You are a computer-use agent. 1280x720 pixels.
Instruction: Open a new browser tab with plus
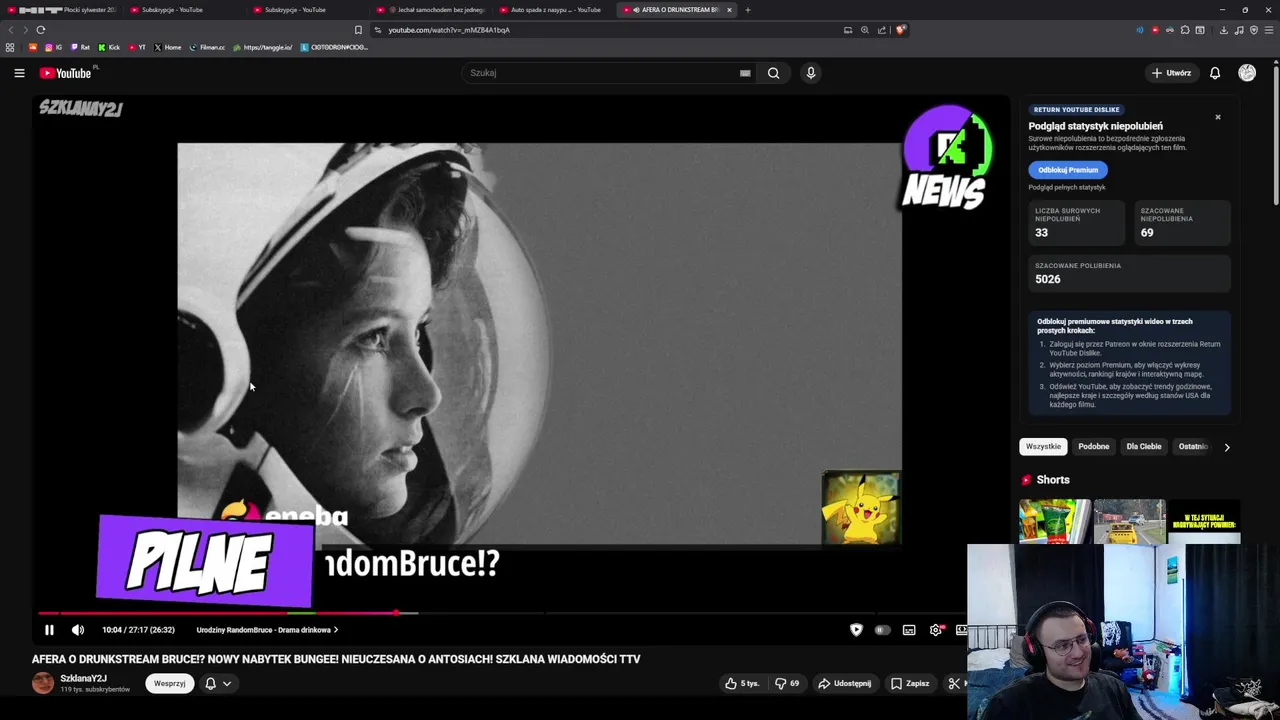pyautogui.click(x=748, y=10)
